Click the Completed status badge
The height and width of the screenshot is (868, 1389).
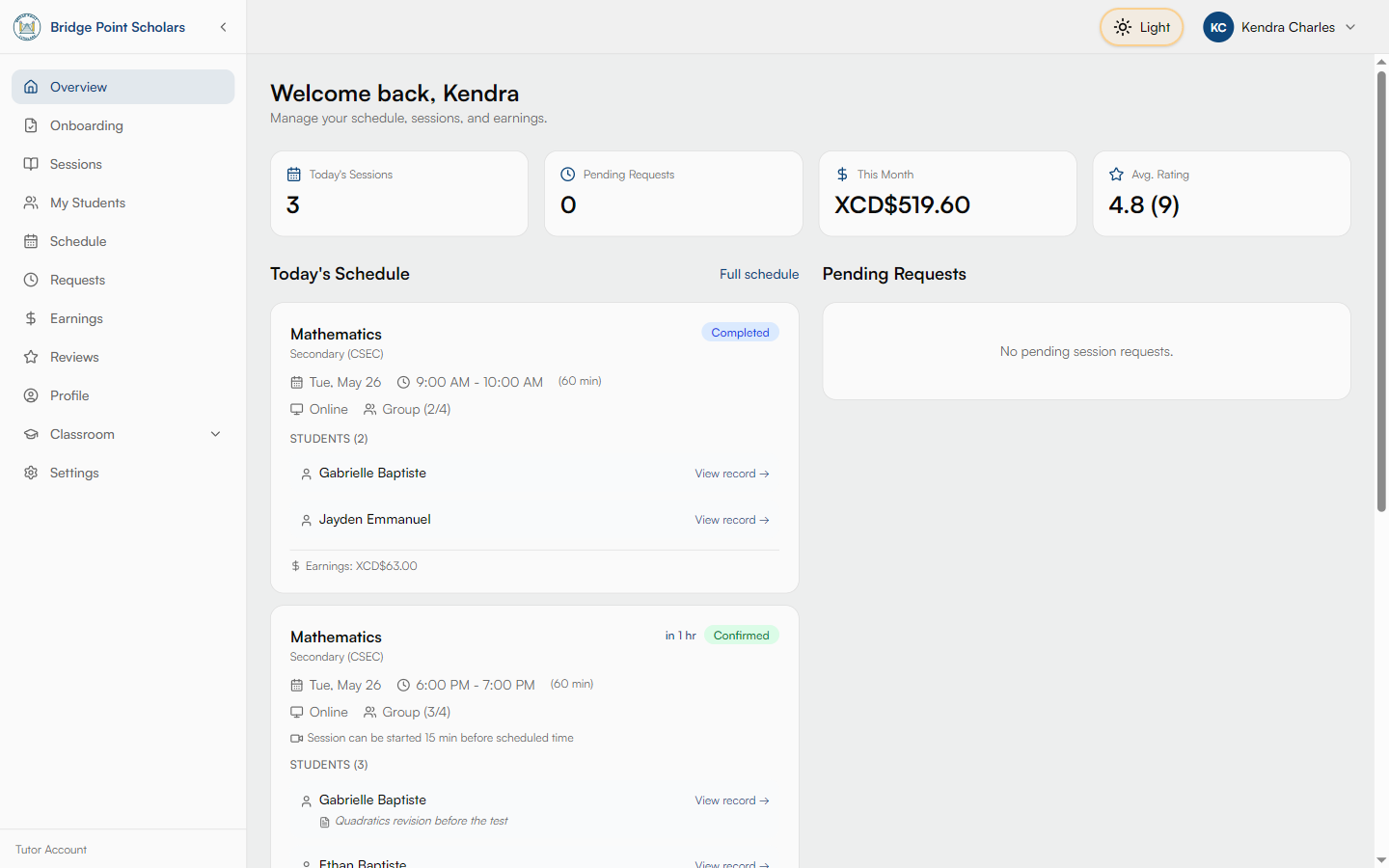740,333
